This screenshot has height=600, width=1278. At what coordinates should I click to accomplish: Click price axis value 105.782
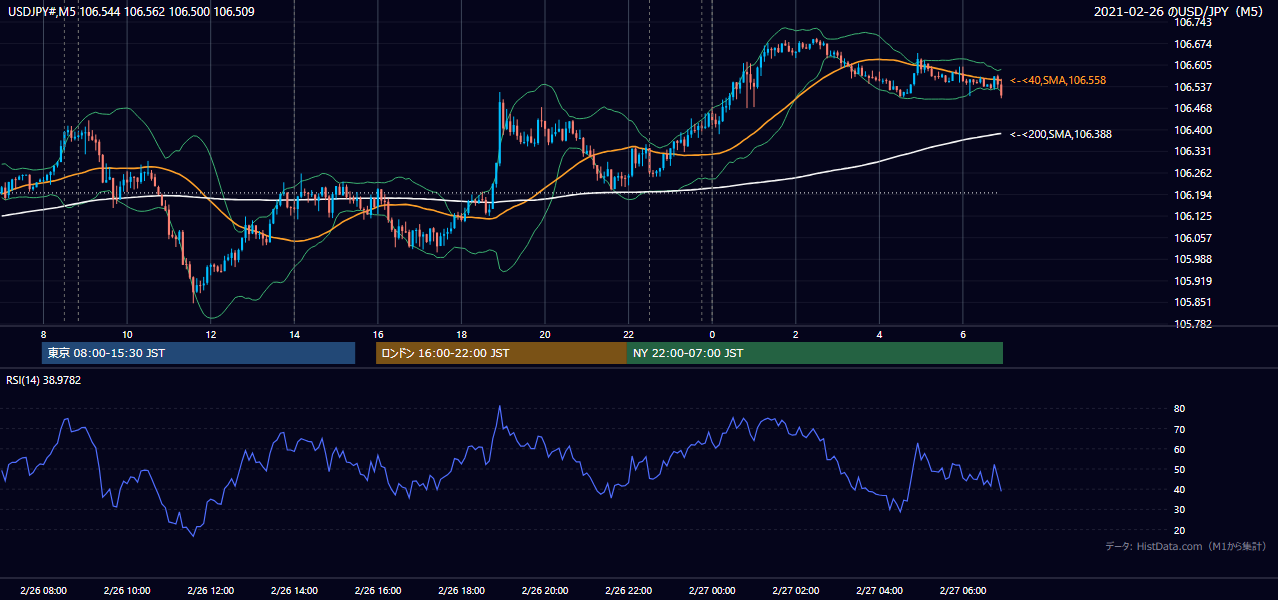tap(1193, 324)
